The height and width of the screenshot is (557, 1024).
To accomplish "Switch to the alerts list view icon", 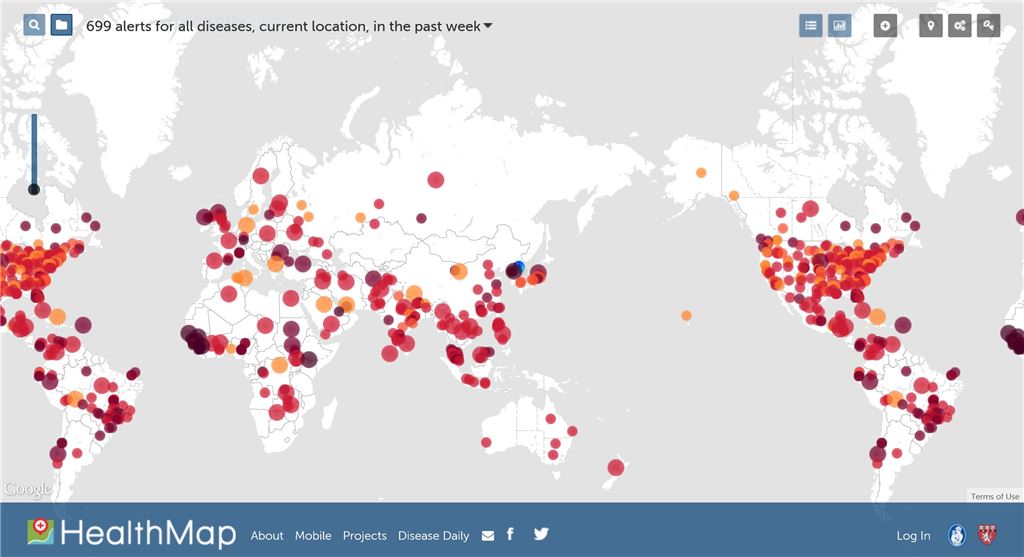I will click(810, 25).
